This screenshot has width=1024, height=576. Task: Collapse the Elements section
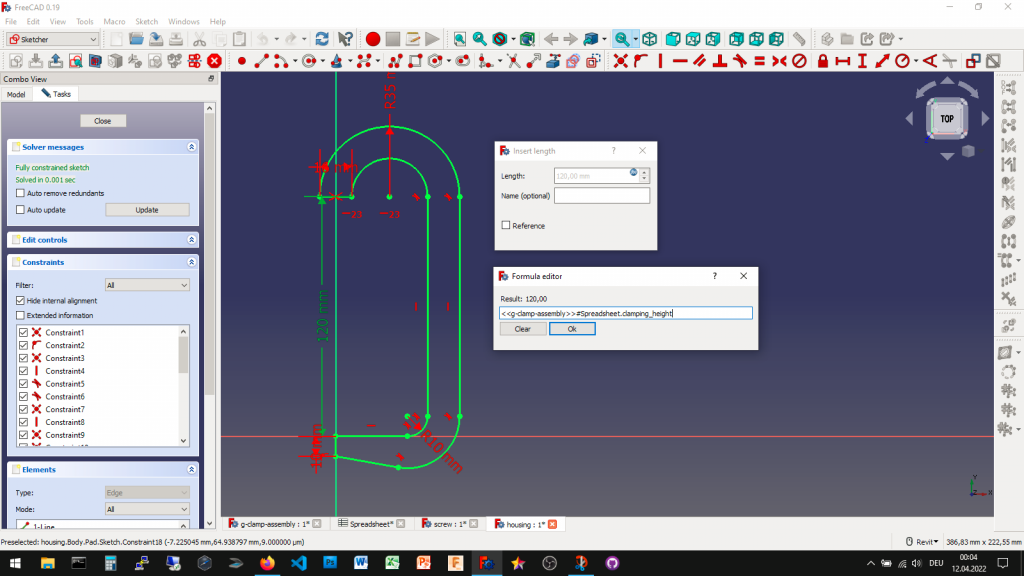coord(191,470)
